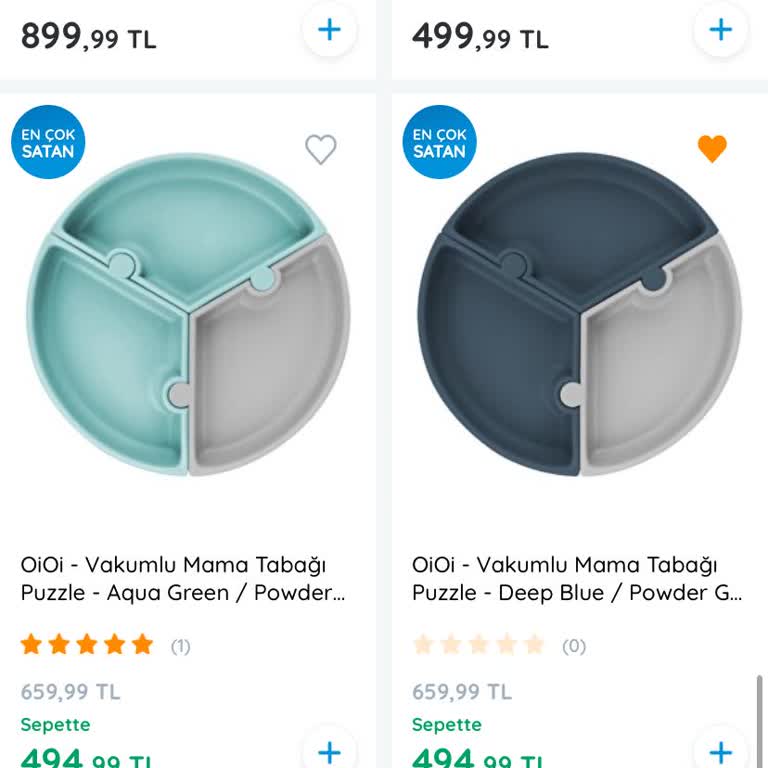The image size is (768, 768).
Task: Tap the En Çok Satan badge on Aqua Green plate
Action: 48,142
